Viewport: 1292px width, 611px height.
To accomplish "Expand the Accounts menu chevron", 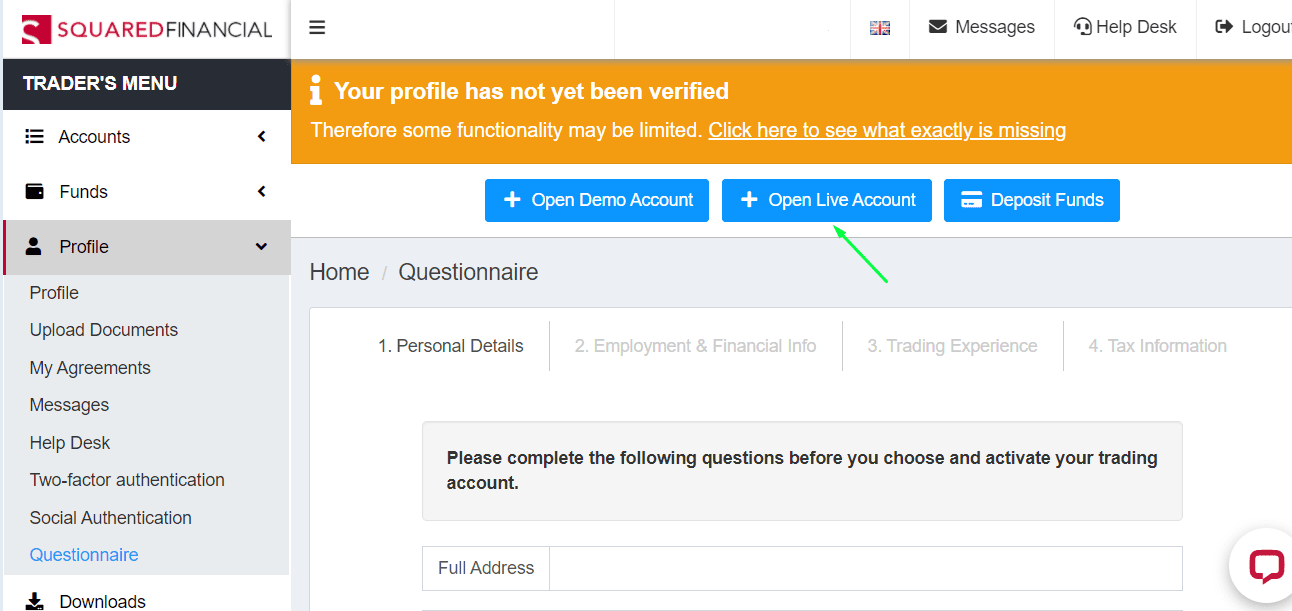I will [262, 137].
